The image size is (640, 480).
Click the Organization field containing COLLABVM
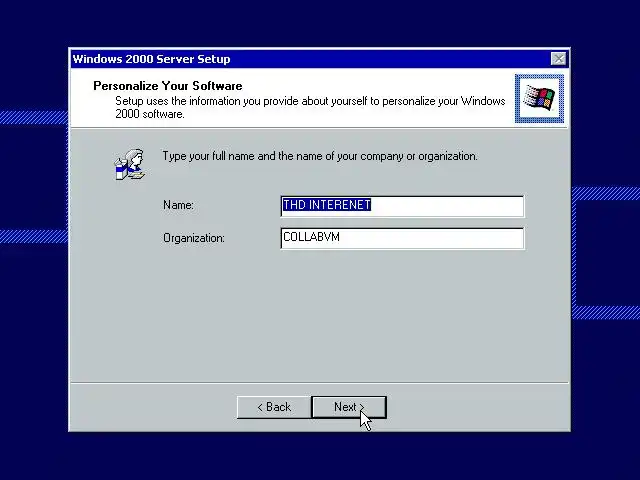point(402,238)
